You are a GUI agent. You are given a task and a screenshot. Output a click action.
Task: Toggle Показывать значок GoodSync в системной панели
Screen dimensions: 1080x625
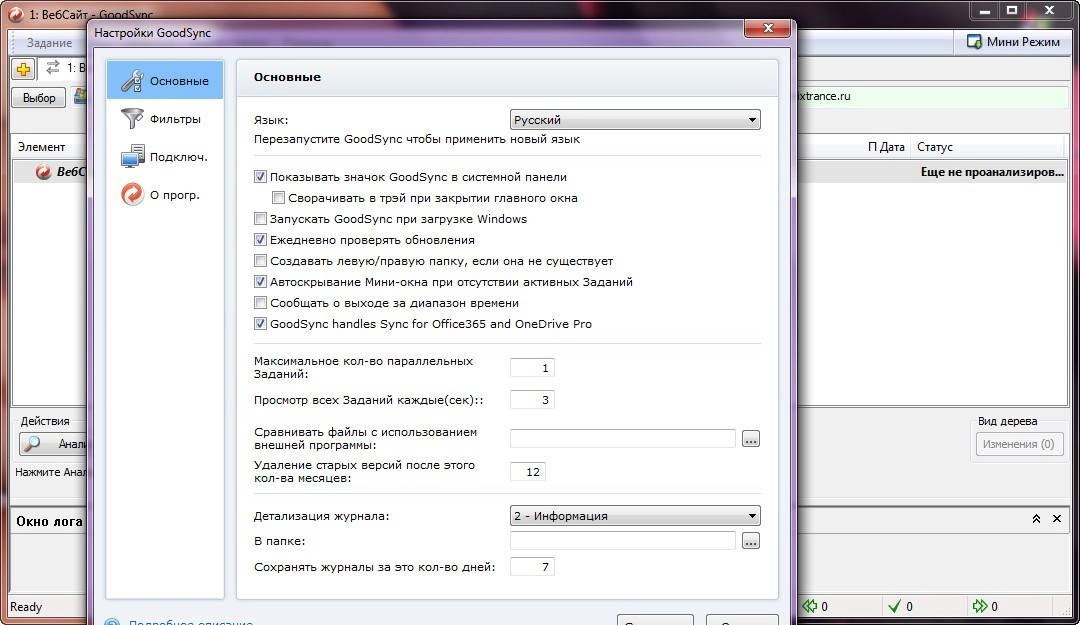pos(260,177)
